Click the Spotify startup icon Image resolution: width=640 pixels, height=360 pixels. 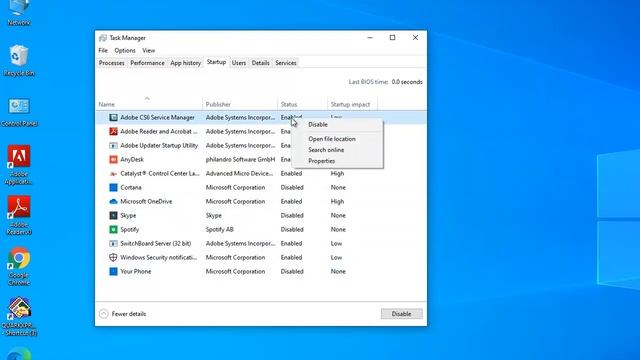pyautogui.click(x=113, y=229)
